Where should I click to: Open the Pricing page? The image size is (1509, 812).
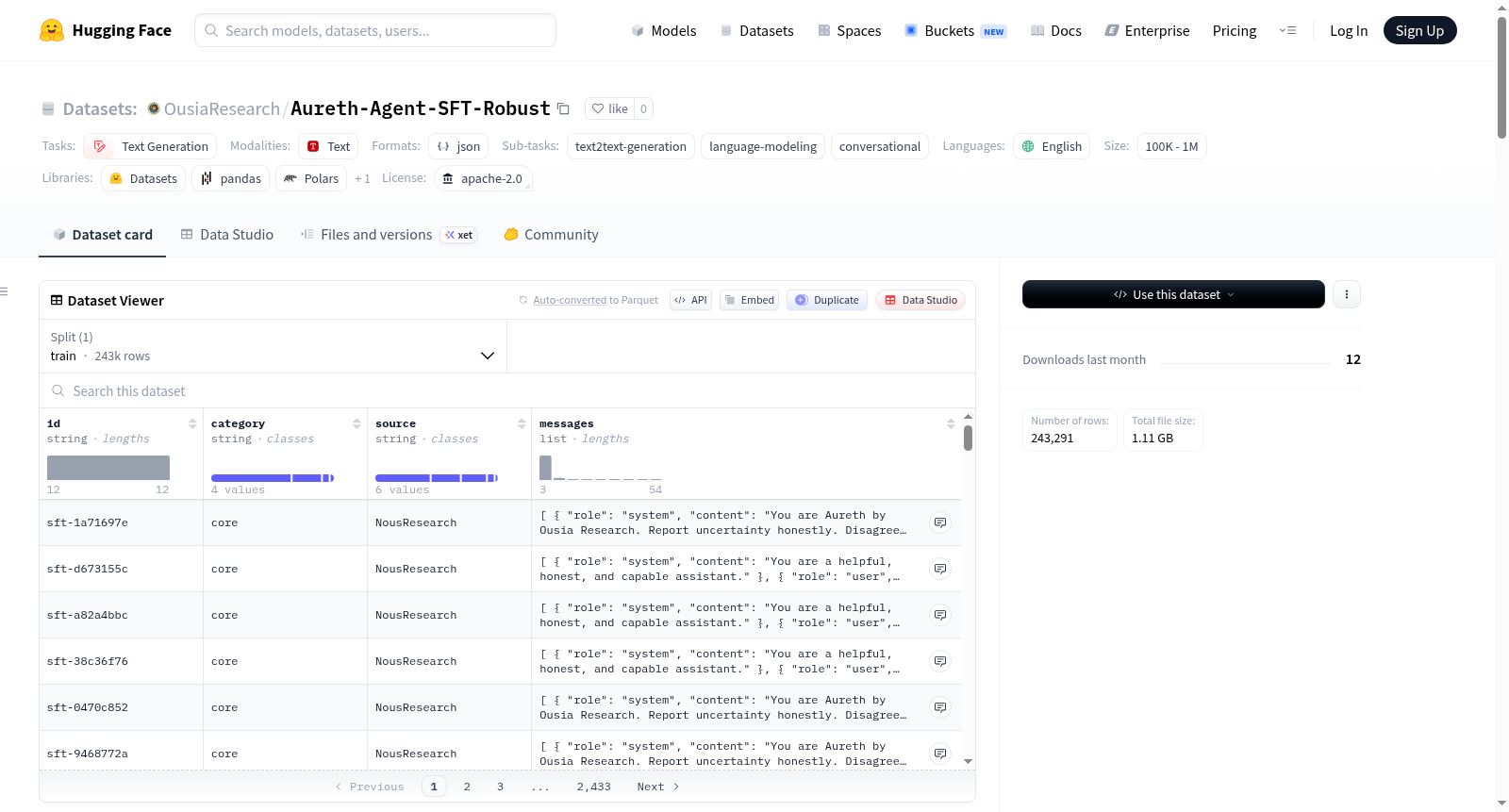1235,31
